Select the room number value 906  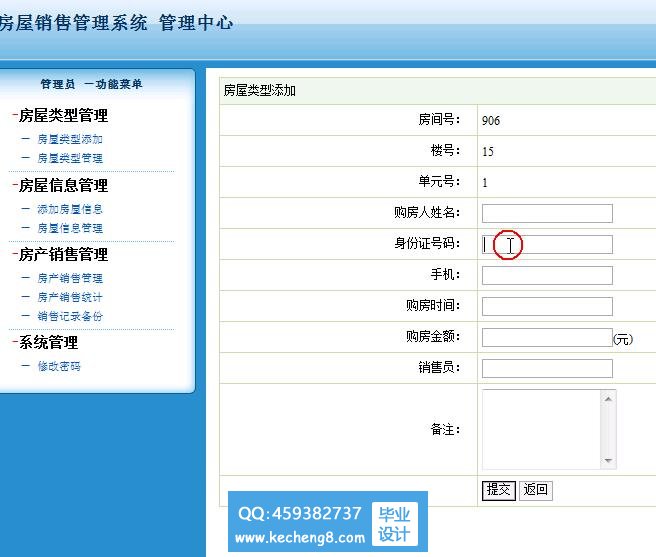(x=491, y=121)
